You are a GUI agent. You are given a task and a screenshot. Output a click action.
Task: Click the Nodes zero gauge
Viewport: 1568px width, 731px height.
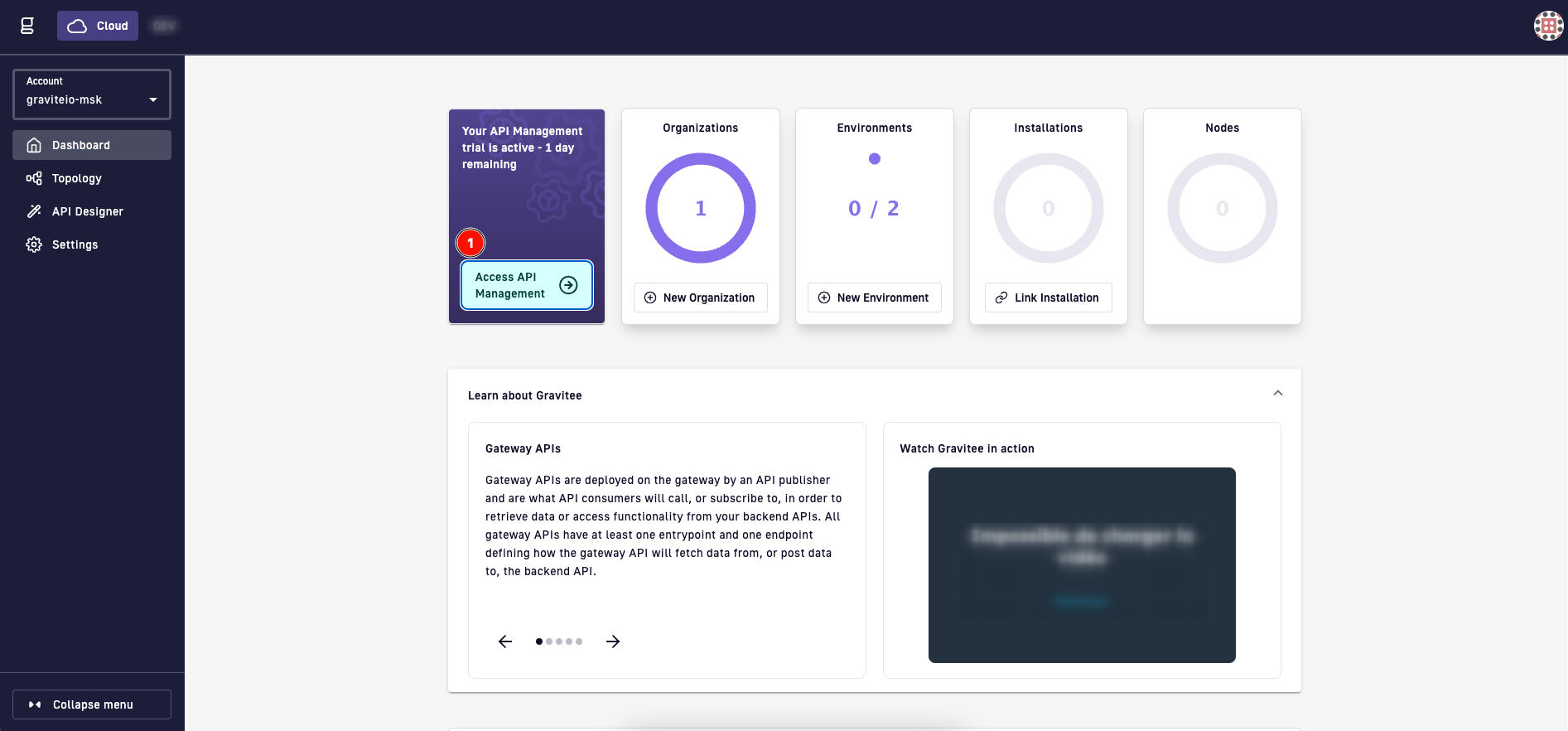click(x=1223, y=208)
